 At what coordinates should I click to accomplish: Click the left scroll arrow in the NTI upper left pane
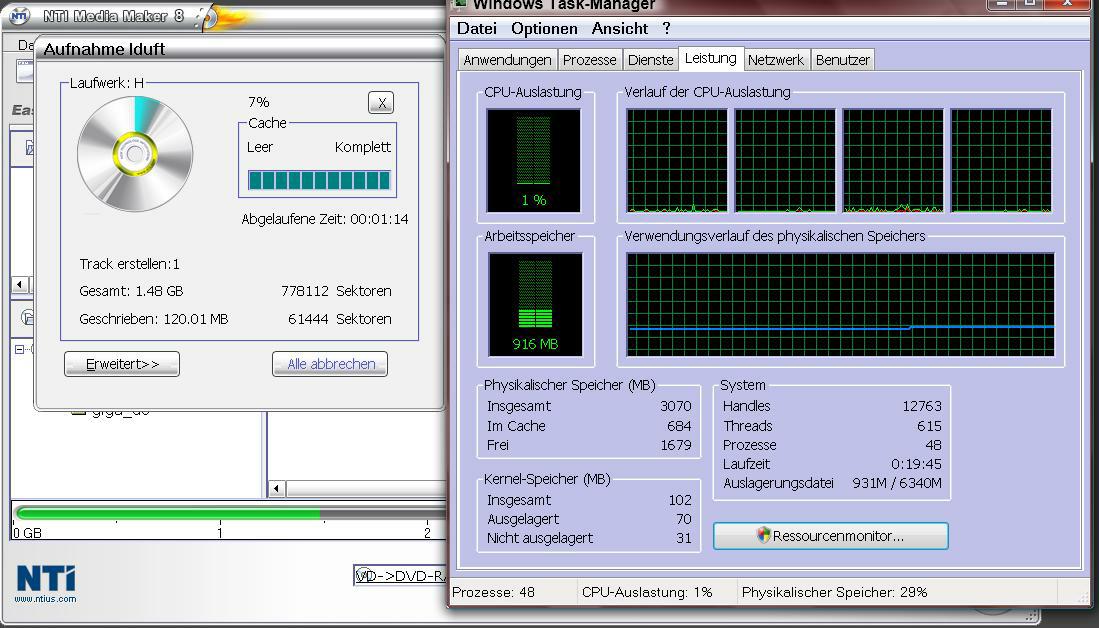20,285
